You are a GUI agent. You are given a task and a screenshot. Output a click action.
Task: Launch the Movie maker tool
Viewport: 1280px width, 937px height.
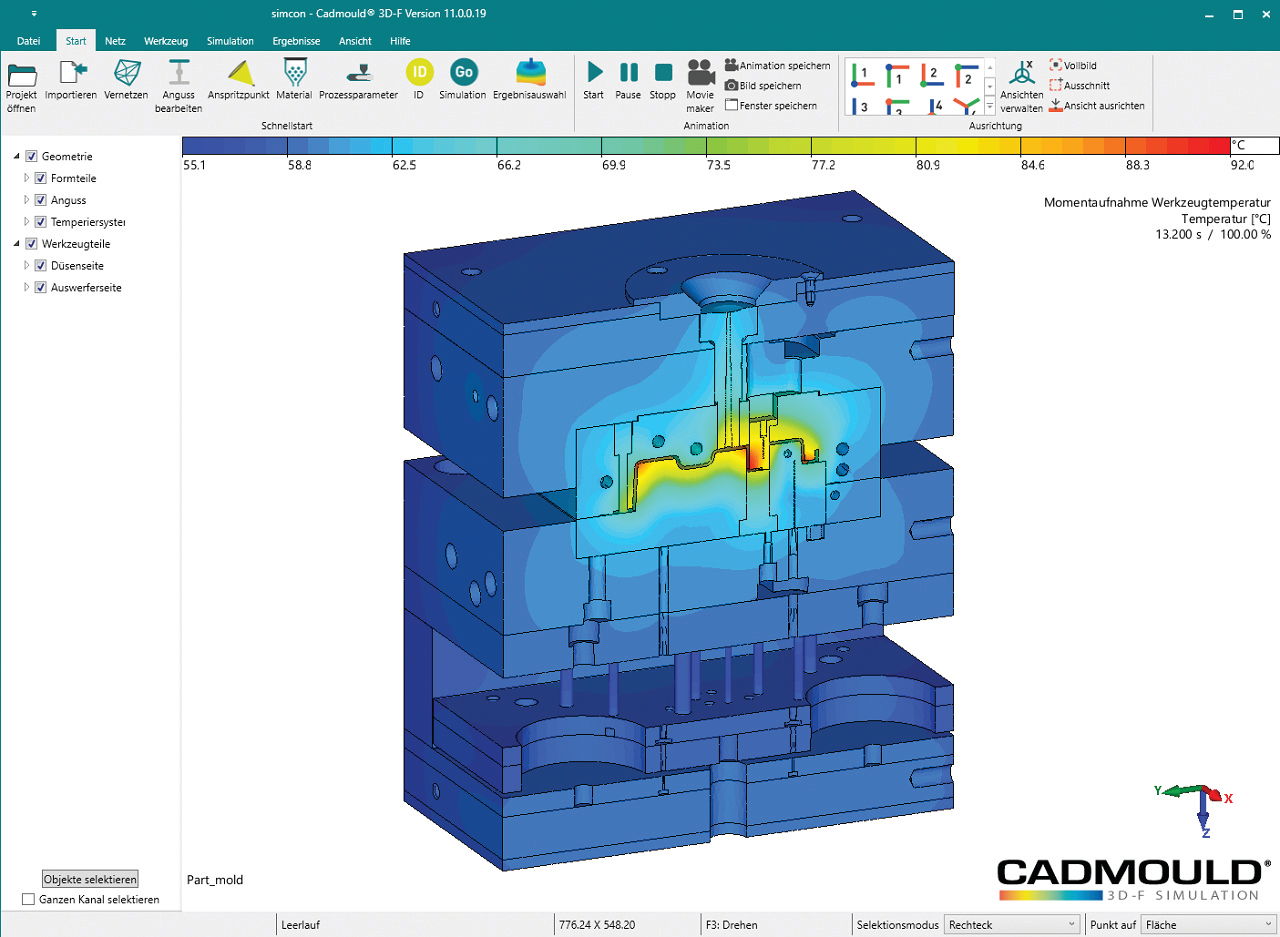700,85
